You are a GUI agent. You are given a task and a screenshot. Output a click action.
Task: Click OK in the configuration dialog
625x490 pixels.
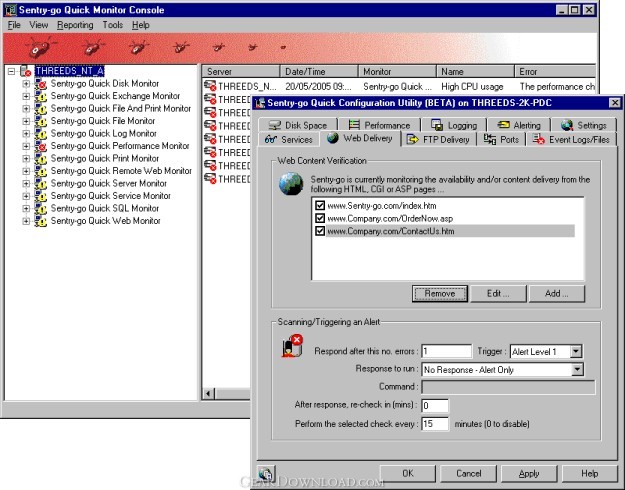[x=408, y=473]
